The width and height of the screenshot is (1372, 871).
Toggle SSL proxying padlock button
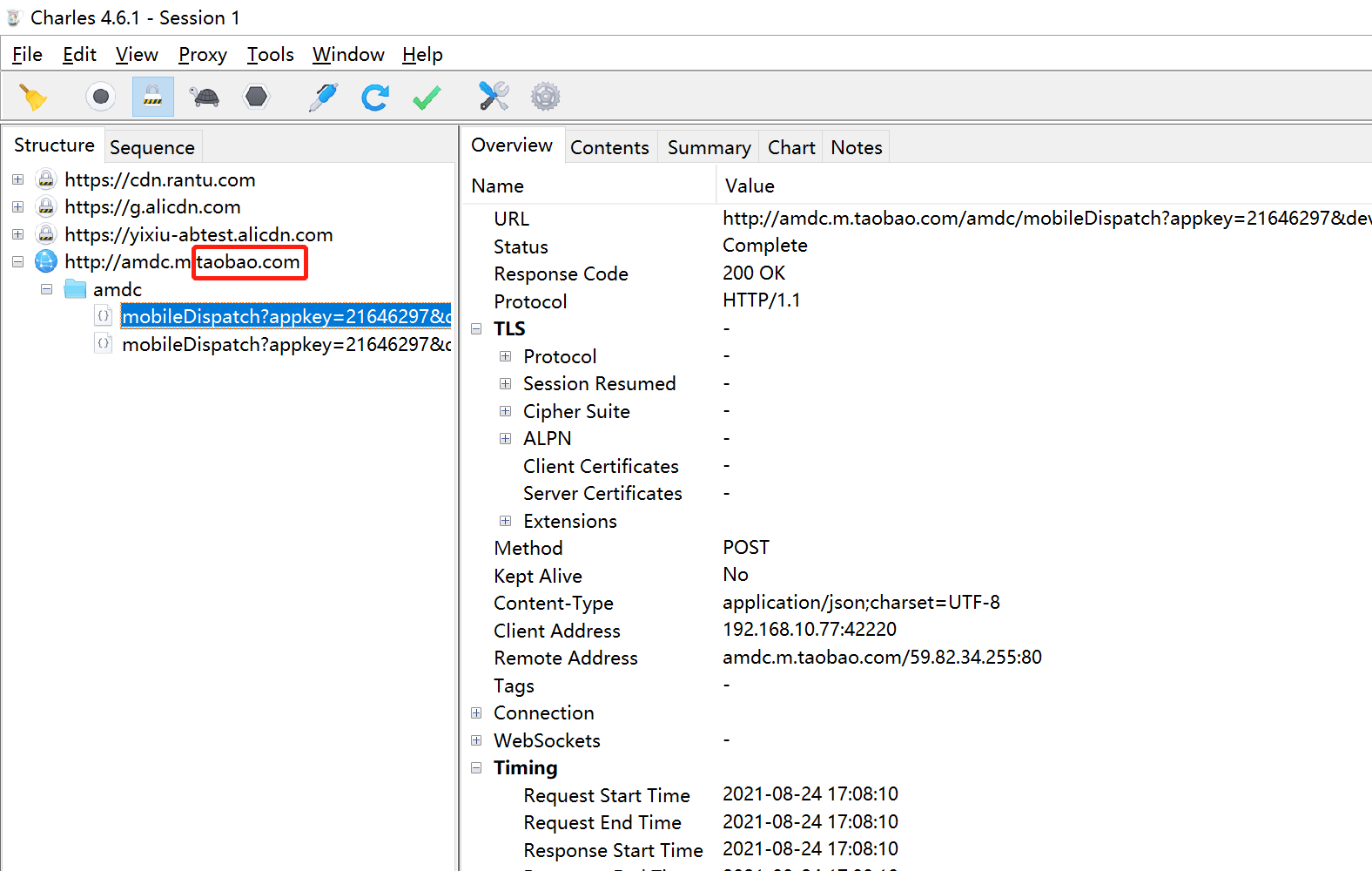click(153, 97)
